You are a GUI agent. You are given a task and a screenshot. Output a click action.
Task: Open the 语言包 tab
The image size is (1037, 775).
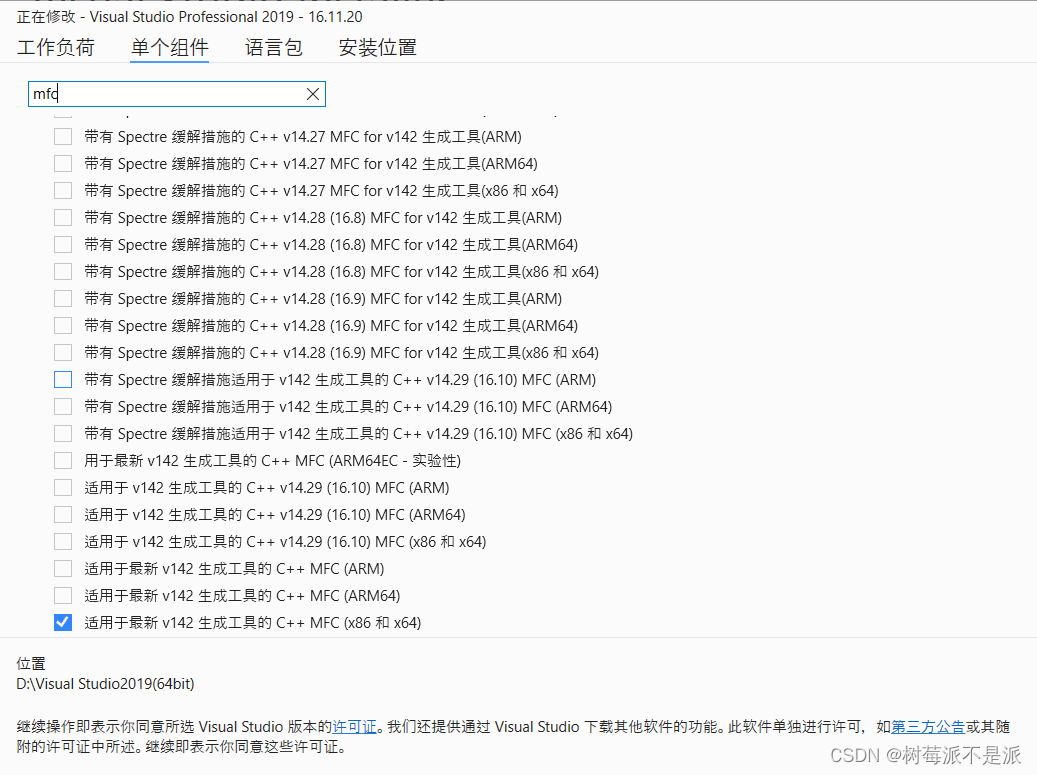[x=273, y=48]
